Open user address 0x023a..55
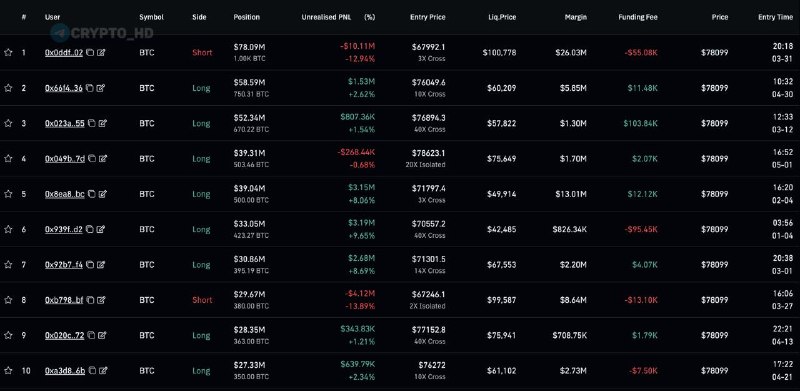The image size is (800, 391). pos(65,123)
